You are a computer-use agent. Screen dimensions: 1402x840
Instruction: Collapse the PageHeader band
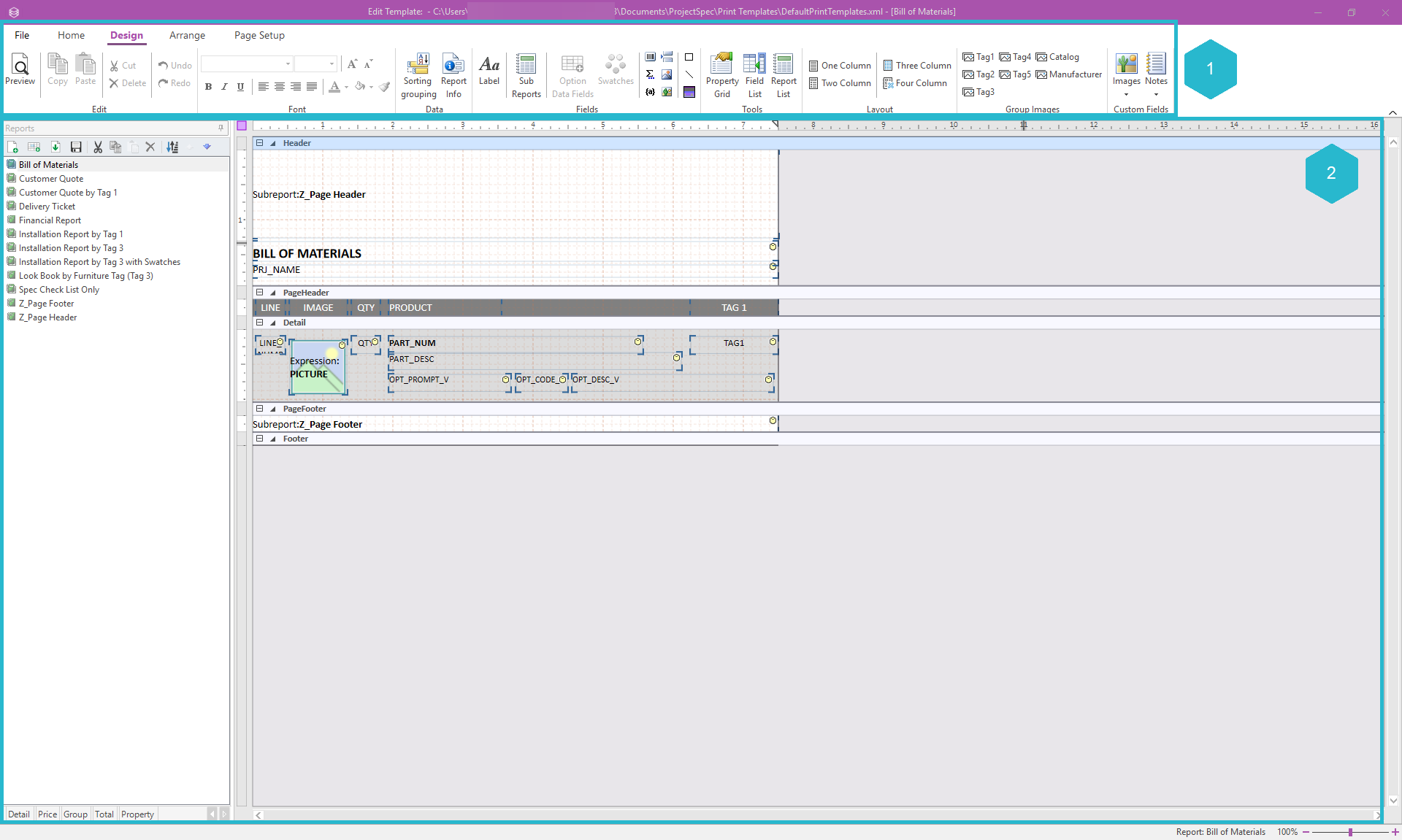click(x=259, y=293)
